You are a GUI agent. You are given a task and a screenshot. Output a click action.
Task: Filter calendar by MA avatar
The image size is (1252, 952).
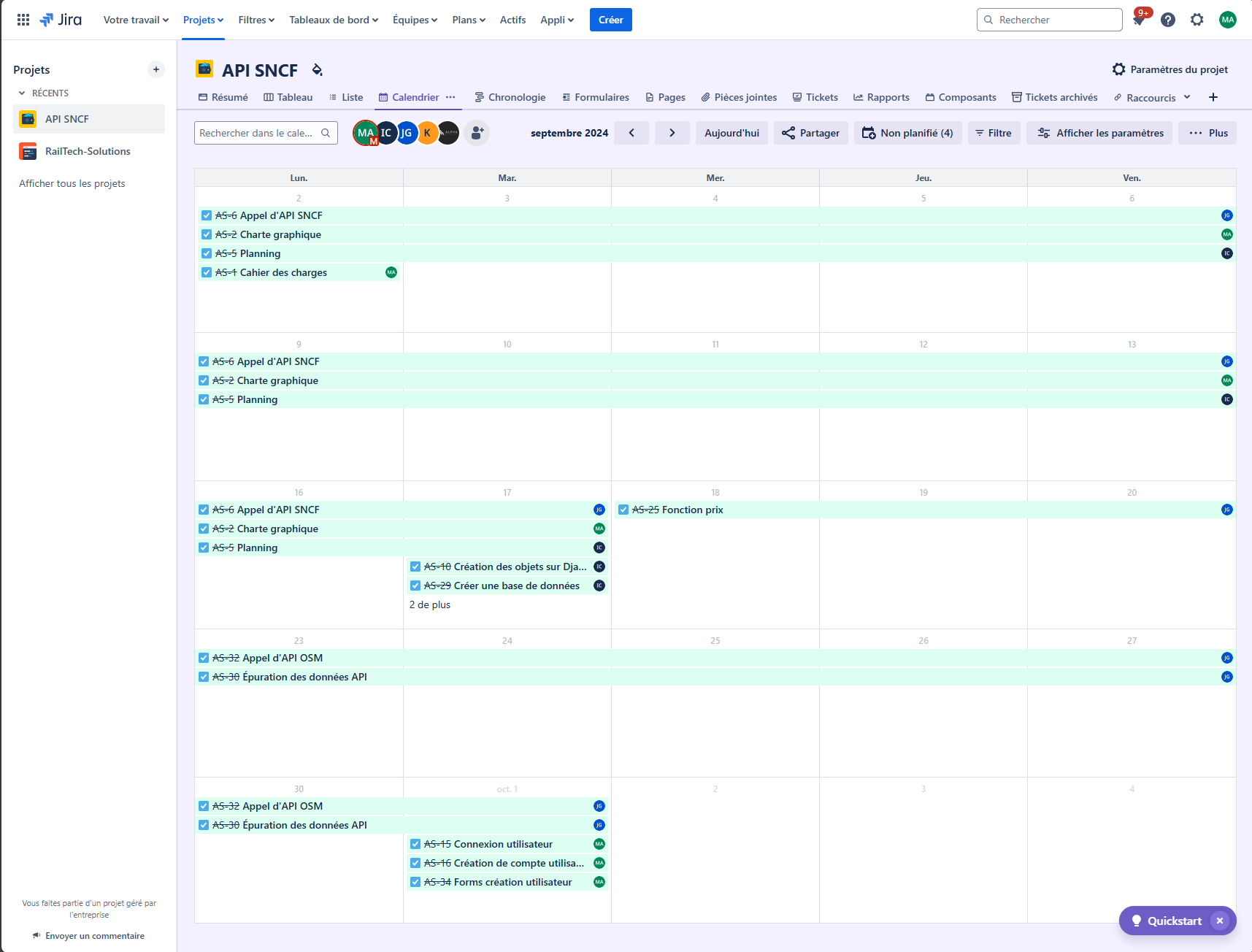click(x=365, y=133)
